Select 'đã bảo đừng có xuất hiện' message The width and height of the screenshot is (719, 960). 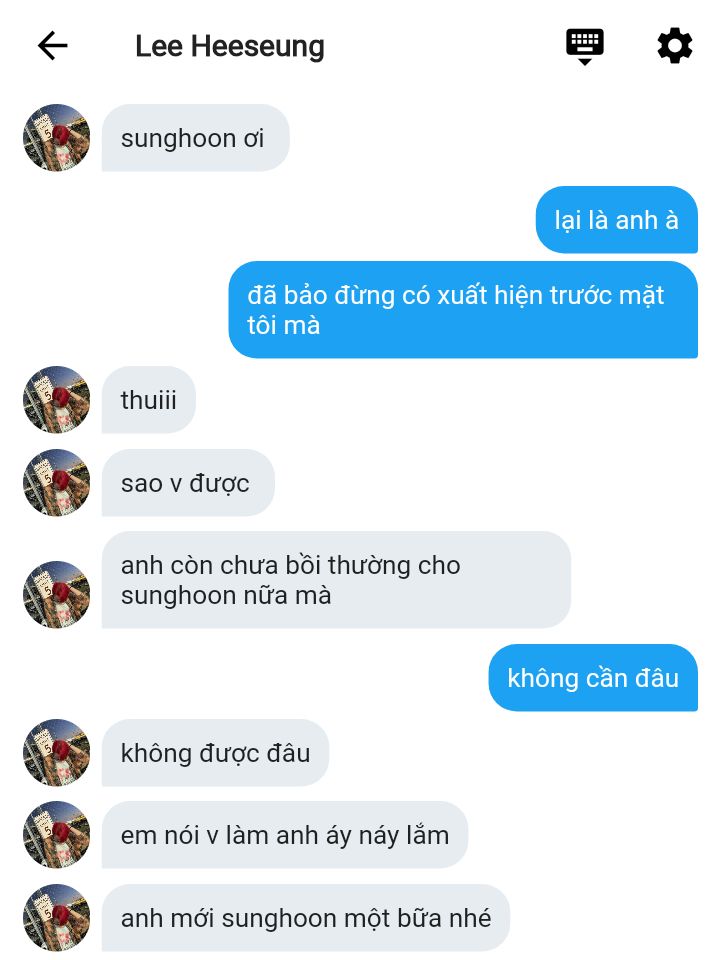point(463,310)
